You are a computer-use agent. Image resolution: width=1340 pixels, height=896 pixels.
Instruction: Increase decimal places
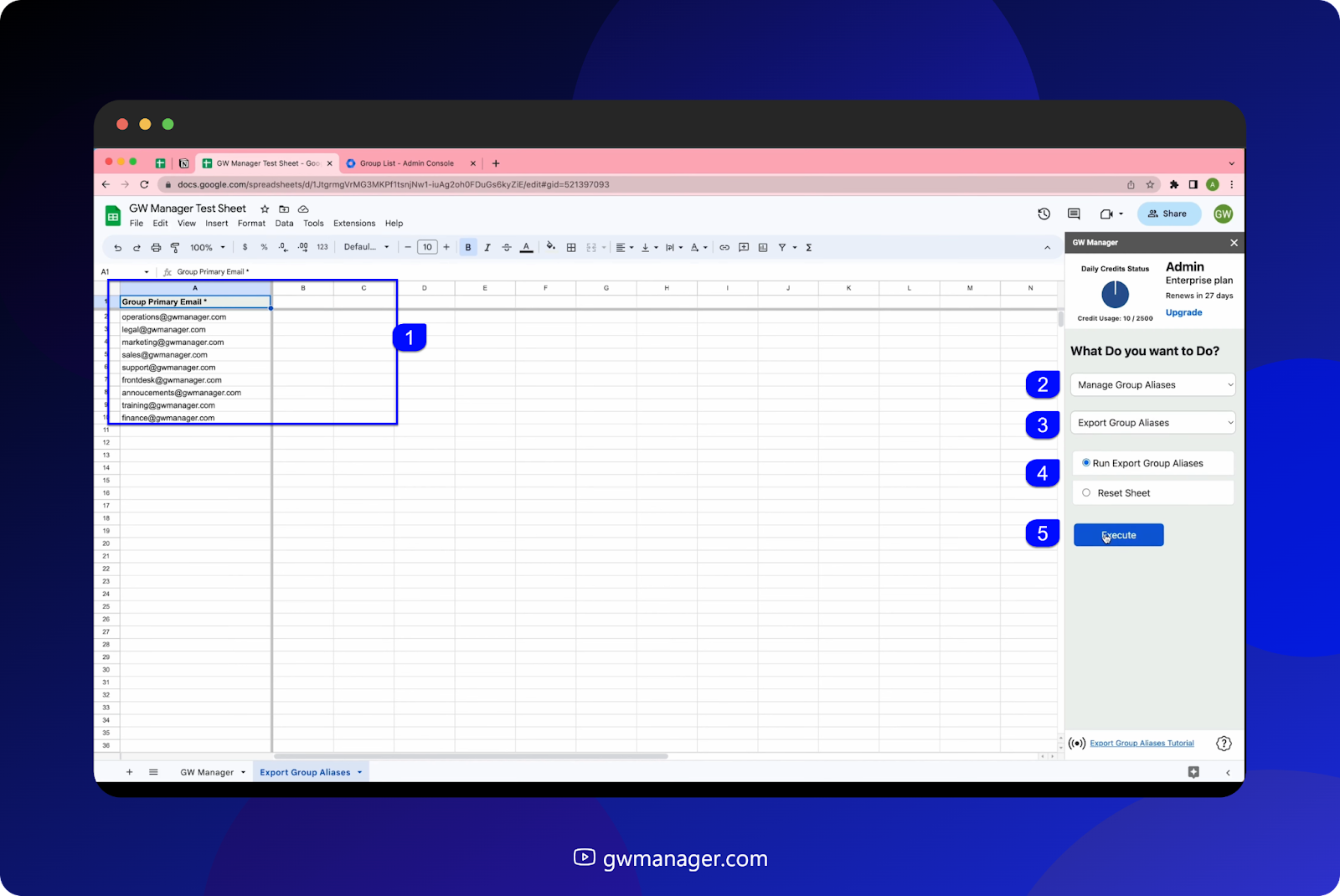click(302, 248)
